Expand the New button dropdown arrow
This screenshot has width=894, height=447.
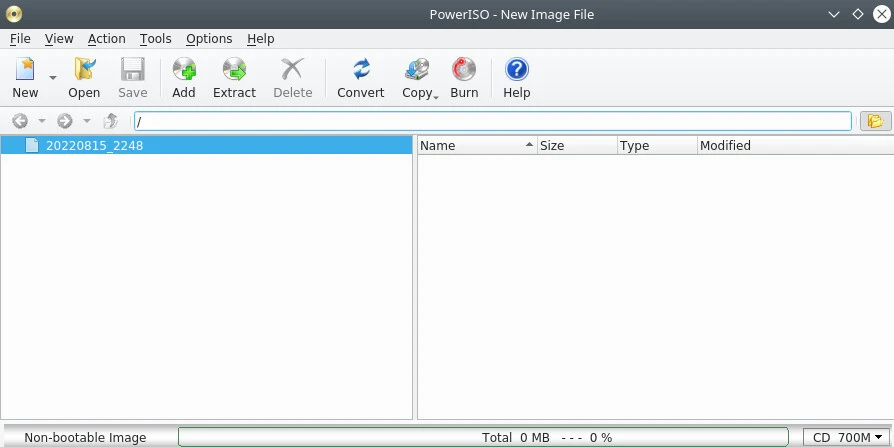[53, 78]
